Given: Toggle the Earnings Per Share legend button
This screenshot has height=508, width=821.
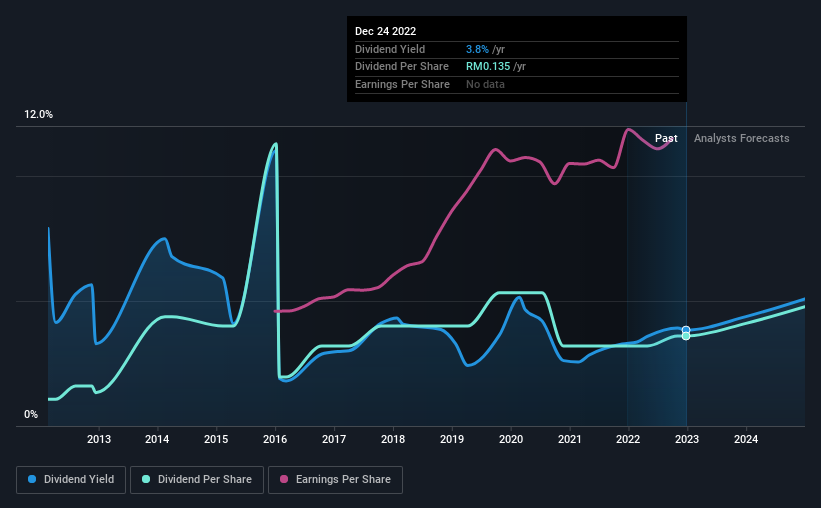Looking at the screenshot, I should pos(335,480).
